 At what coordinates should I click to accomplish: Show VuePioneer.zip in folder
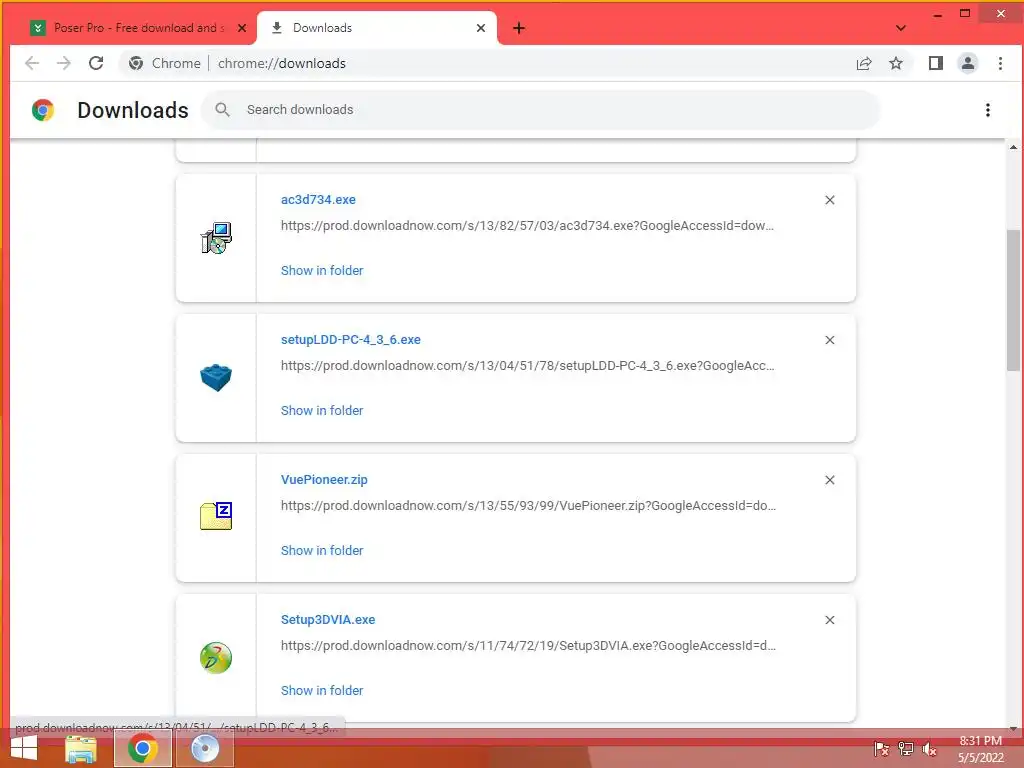click(x=322, y=551)
